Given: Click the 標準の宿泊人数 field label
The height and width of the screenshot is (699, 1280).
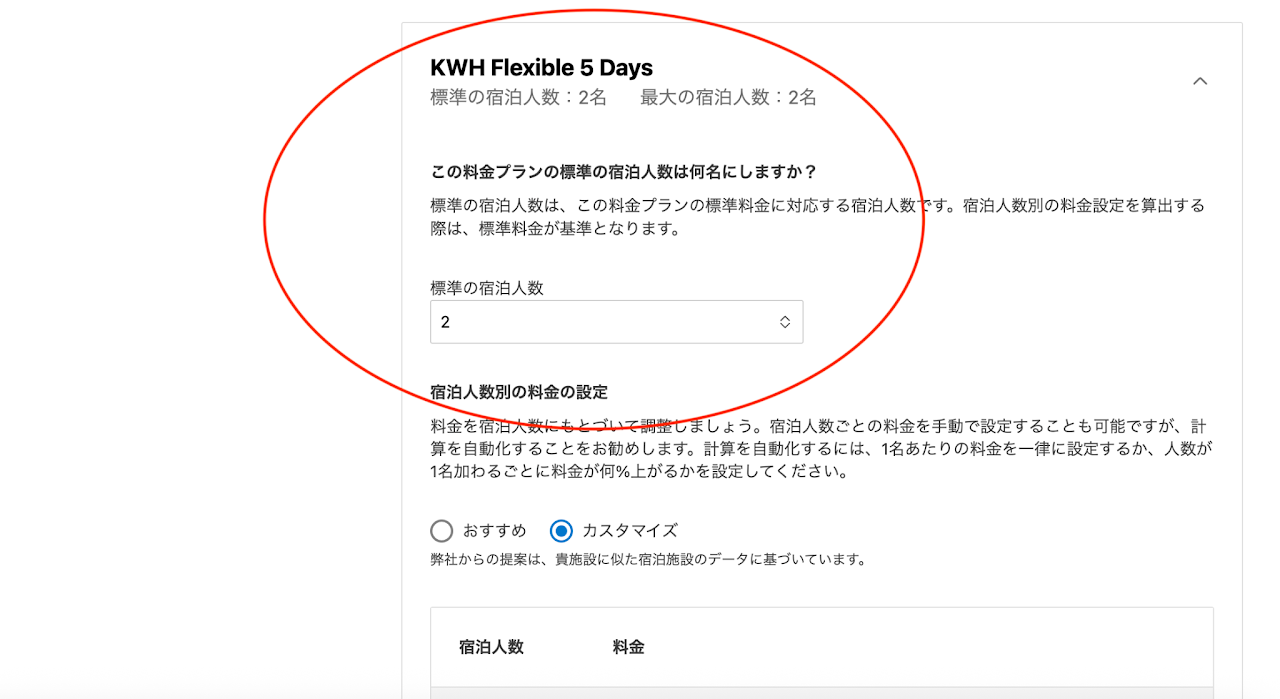Looking at the screenshot, I should pyautogui.click(x=486, y=288).
